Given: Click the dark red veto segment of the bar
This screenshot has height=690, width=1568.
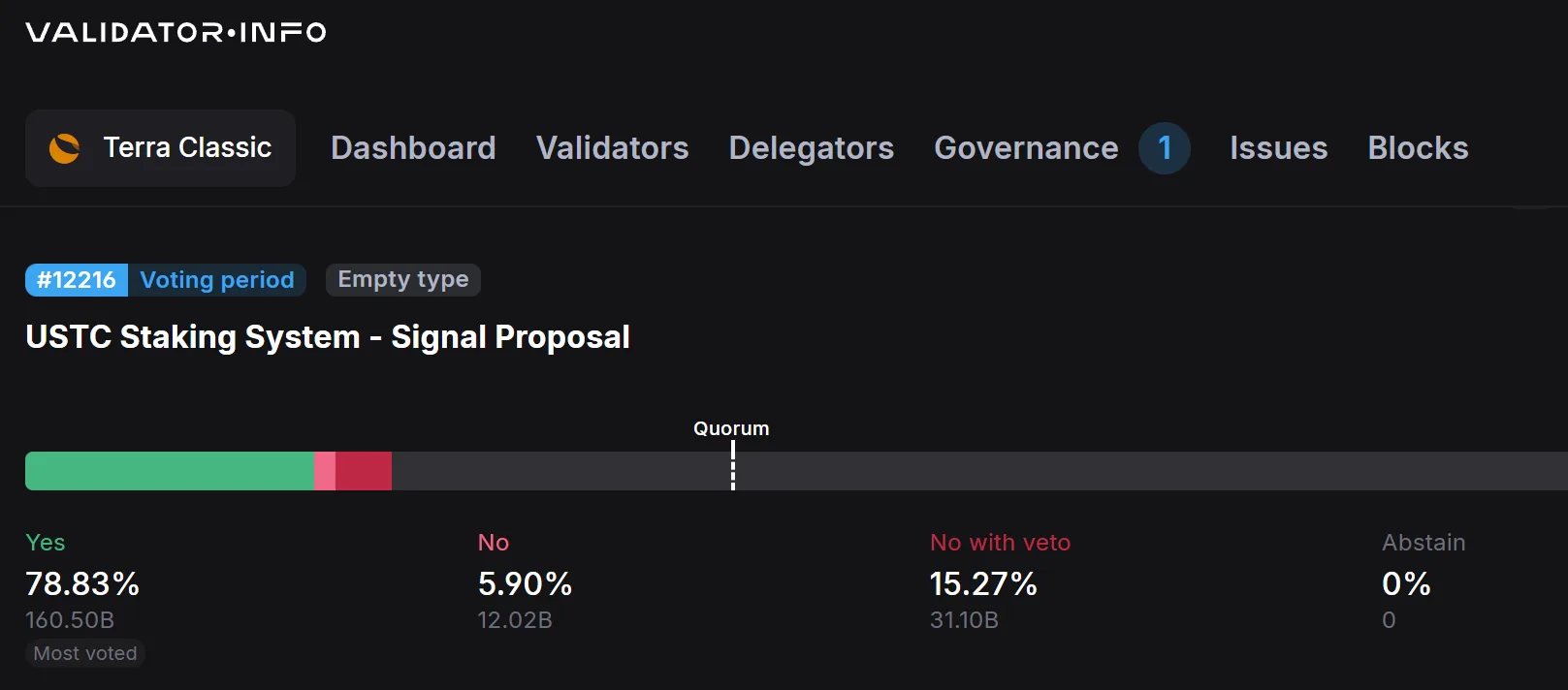Looking at the screenshot, I should (364, 471).
